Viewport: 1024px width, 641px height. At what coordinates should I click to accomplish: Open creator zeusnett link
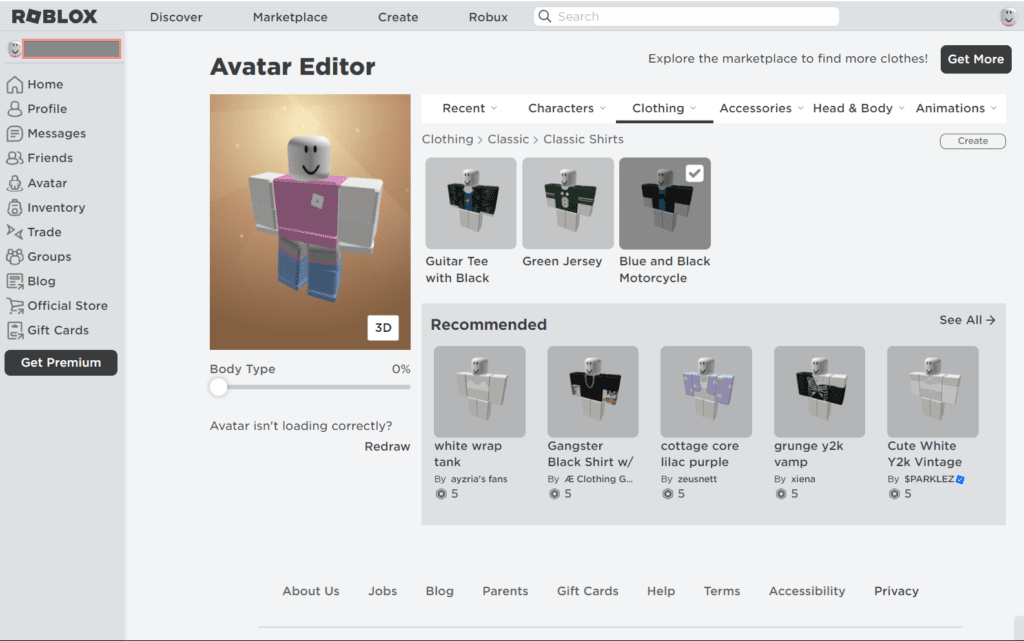point(697,479)
